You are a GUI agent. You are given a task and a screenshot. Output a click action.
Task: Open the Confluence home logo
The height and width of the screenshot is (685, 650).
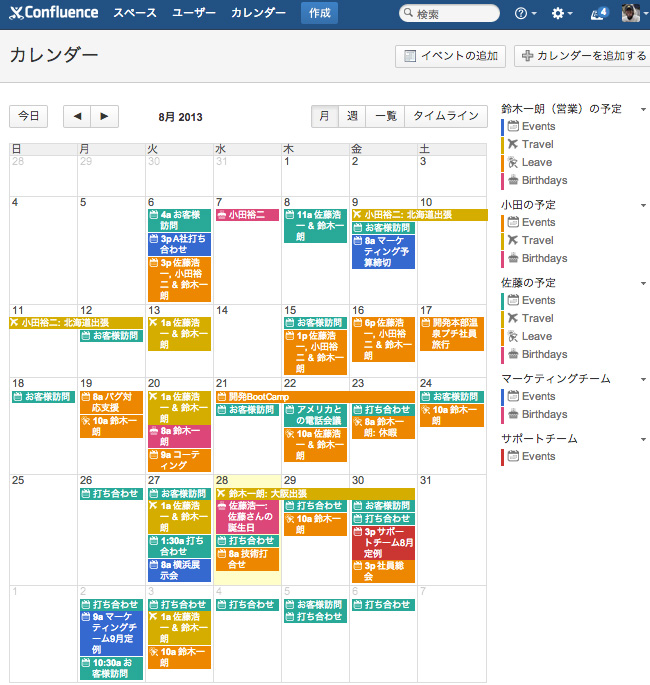[x=54, y=13]
